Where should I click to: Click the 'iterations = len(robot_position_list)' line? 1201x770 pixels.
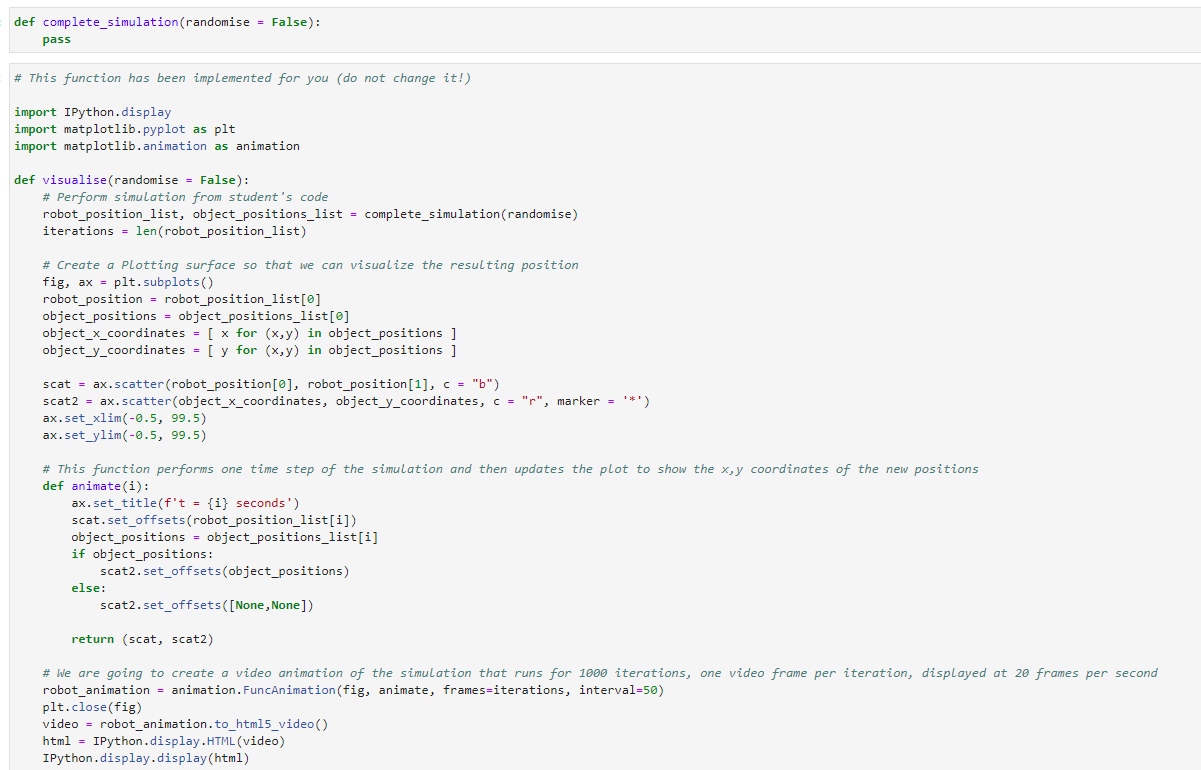pyautogui.click(x=174, y=231)
